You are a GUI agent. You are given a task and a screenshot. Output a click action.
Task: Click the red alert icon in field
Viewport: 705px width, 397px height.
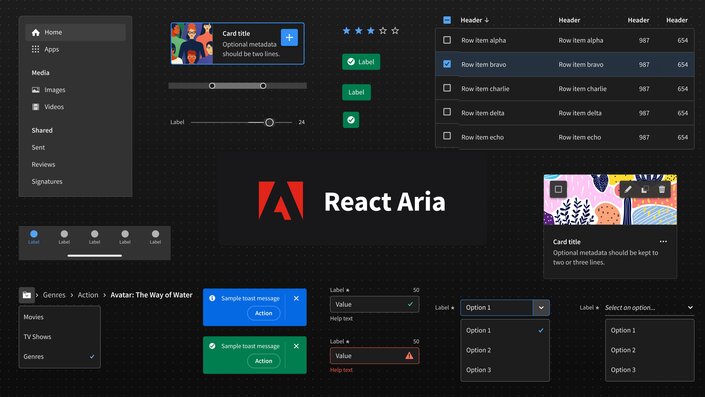pos(409,356)
